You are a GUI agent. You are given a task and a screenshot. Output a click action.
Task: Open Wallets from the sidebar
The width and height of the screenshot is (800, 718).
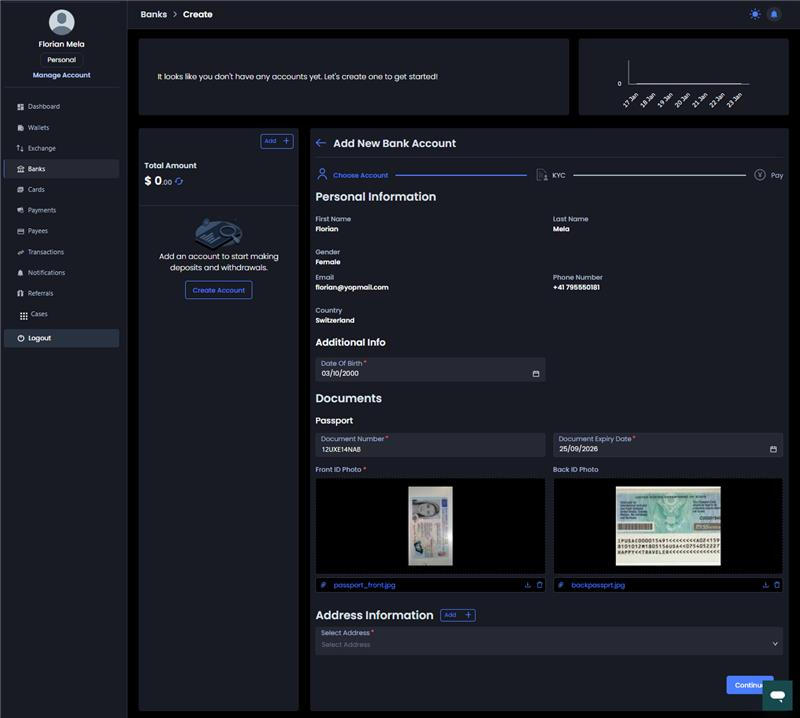coord(38,128)
